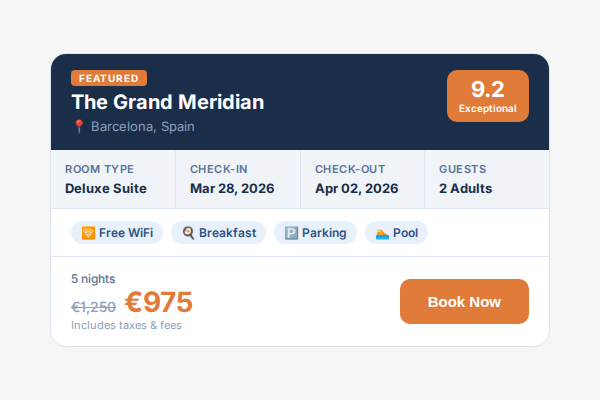This screenshot has height=400, width=600.
Task: Select the 2 Adults guests field
Action: click(x=466, y=188)
